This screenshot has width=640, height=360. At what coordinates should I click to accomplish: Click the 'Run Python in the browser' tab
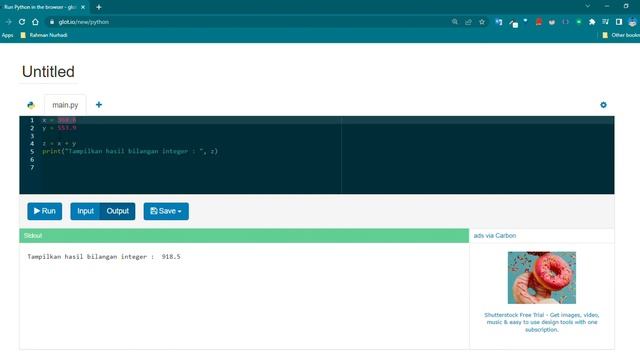[41, 7]
